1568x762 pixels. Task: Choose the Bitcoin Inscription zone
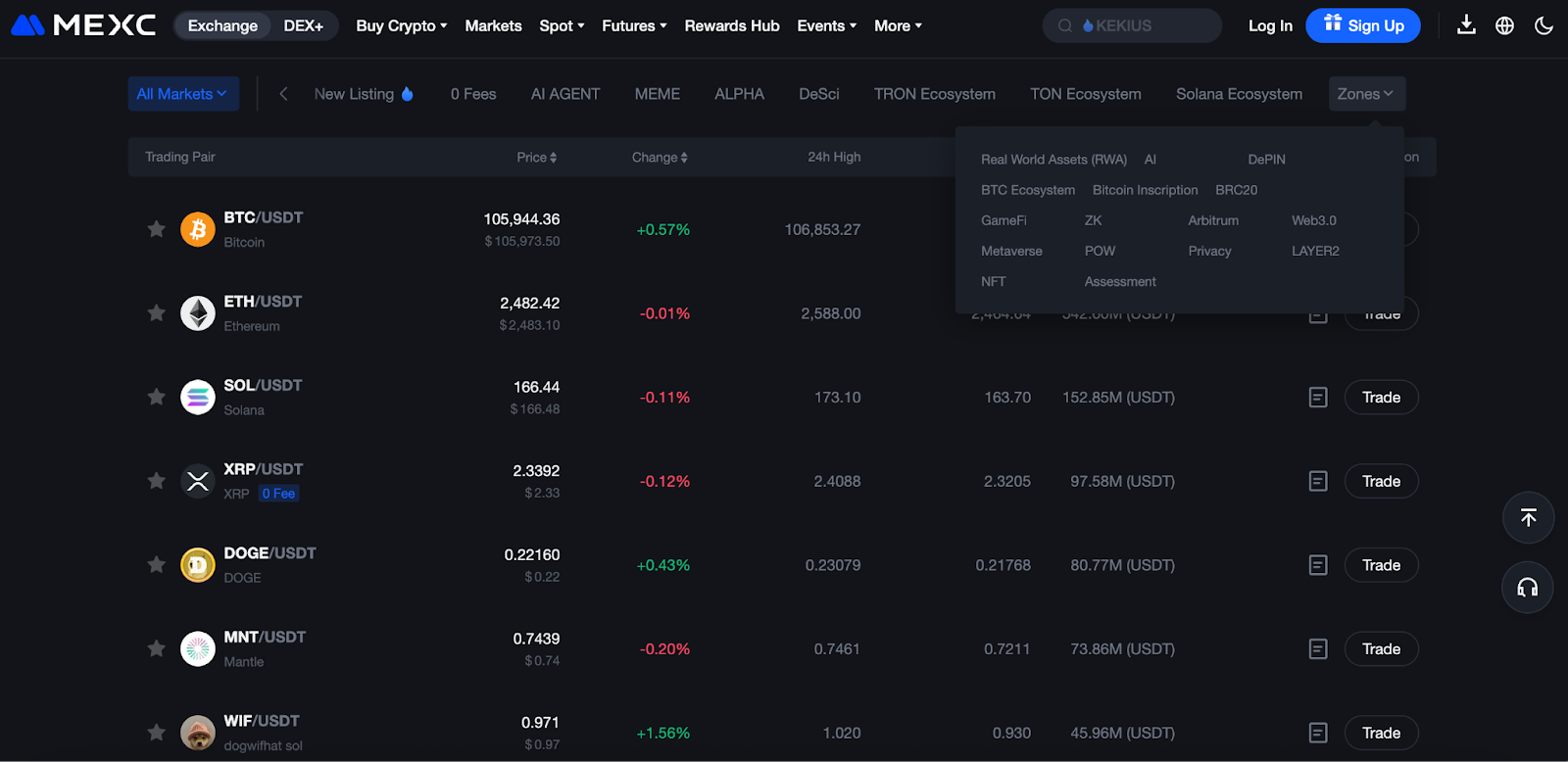click(1145, 190)
